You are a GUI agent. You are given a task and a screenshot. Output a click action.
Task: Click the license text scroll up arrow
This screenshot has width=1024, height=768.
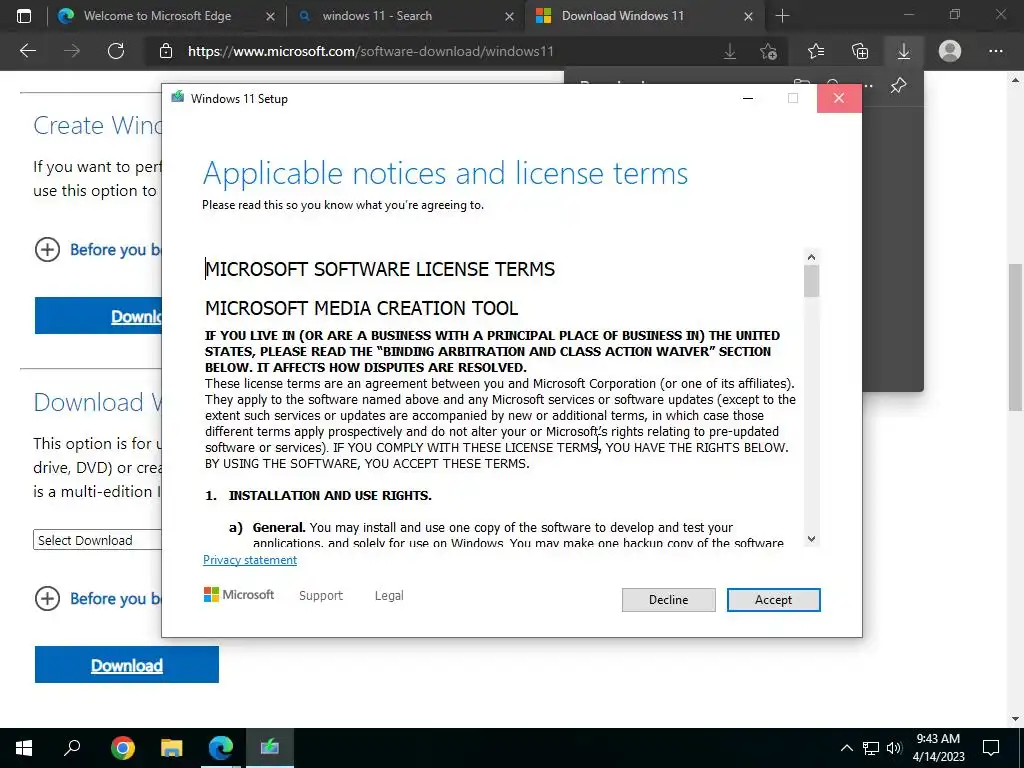pos(811,257)
